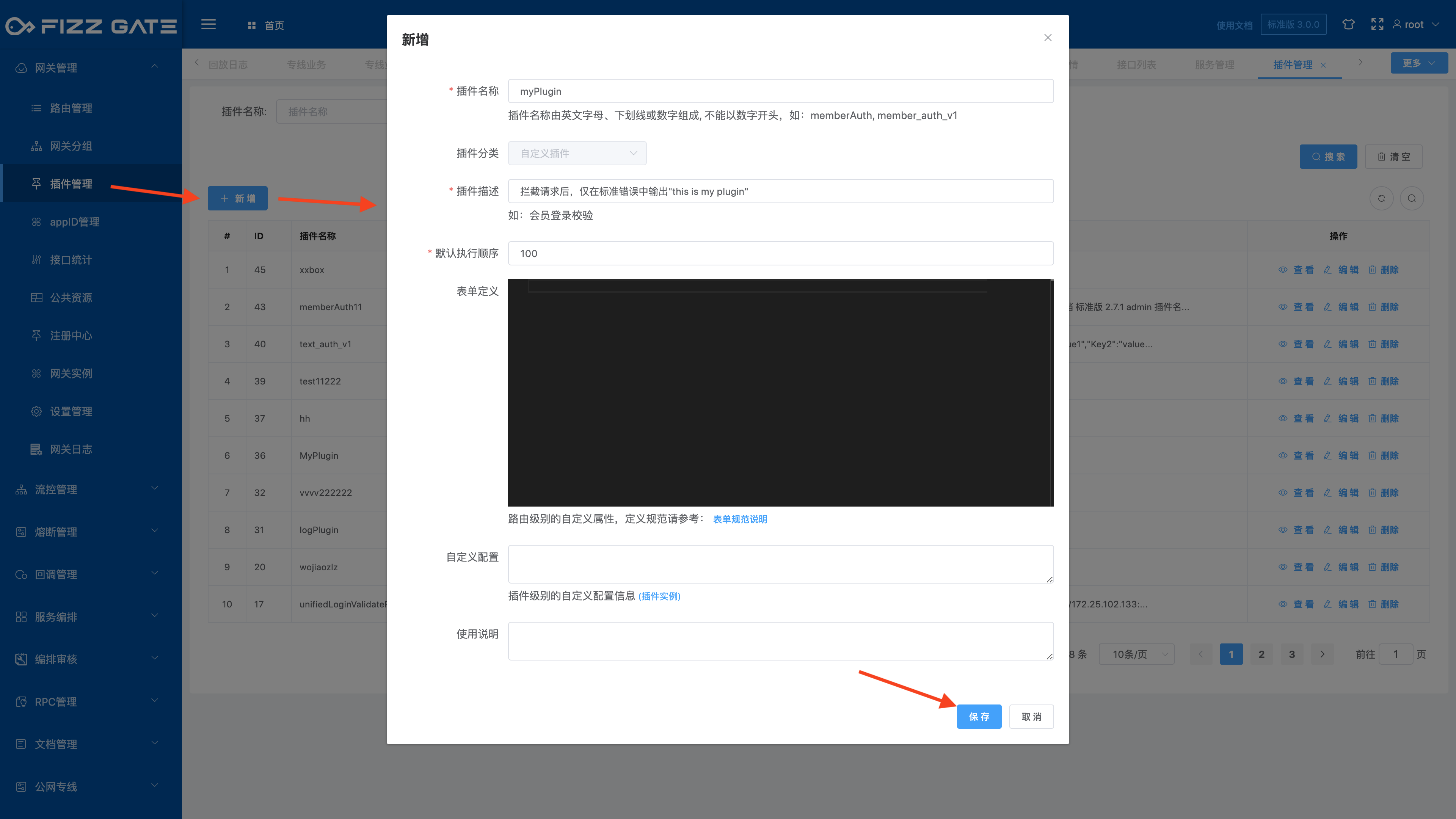
Task: Expand the 流控管理 sidebar group
Action: 91,490
